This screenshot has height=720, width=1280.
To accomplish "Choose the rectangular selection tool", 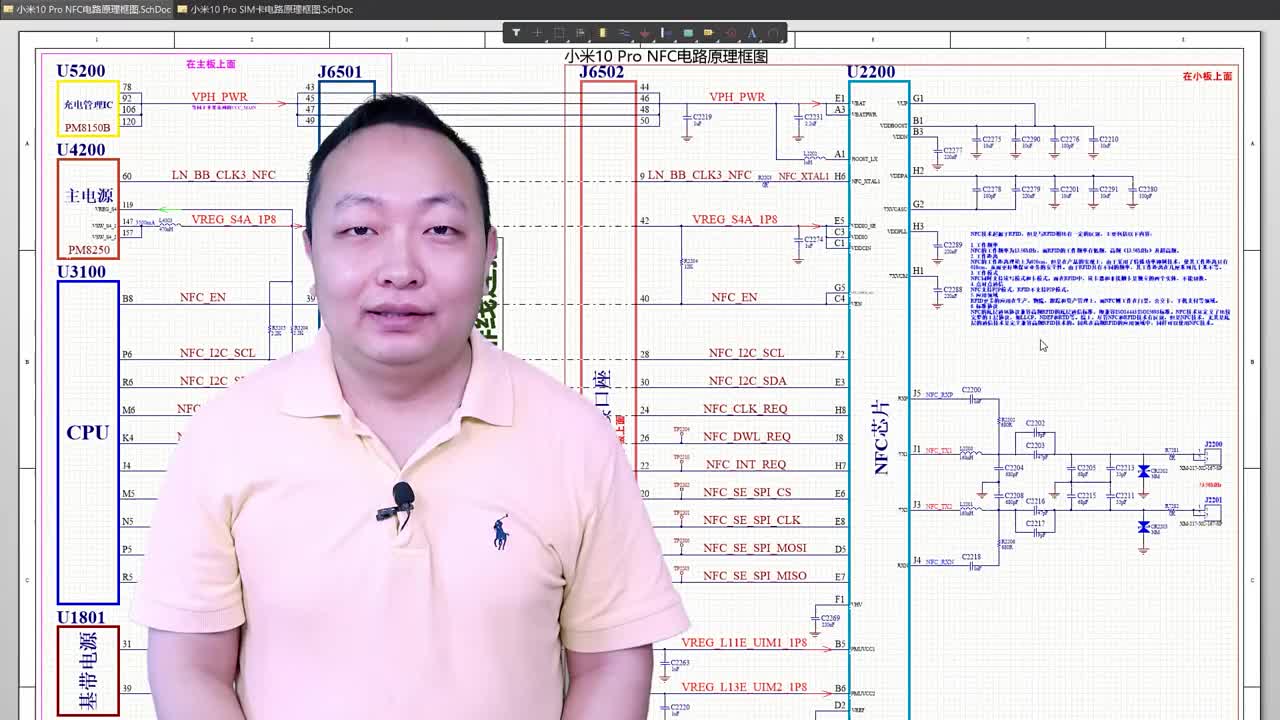I will [558, 33].
